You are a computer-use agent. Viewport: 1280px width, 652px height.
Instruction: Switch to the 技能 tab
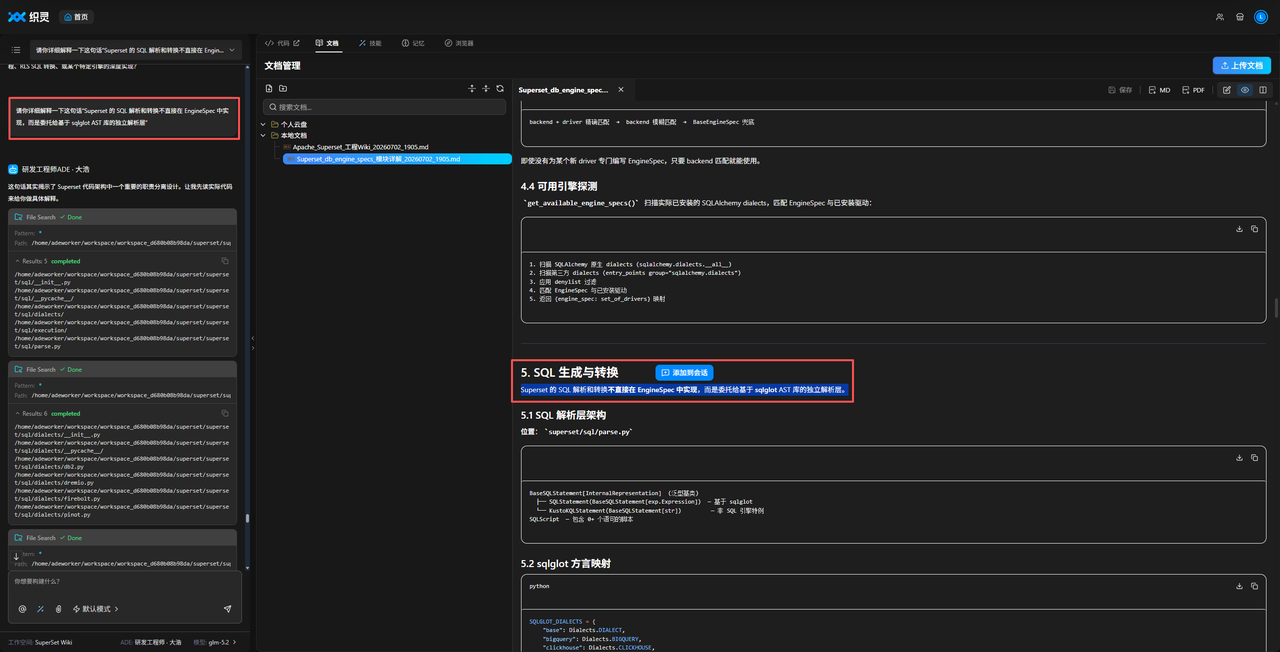click(370, 43)
